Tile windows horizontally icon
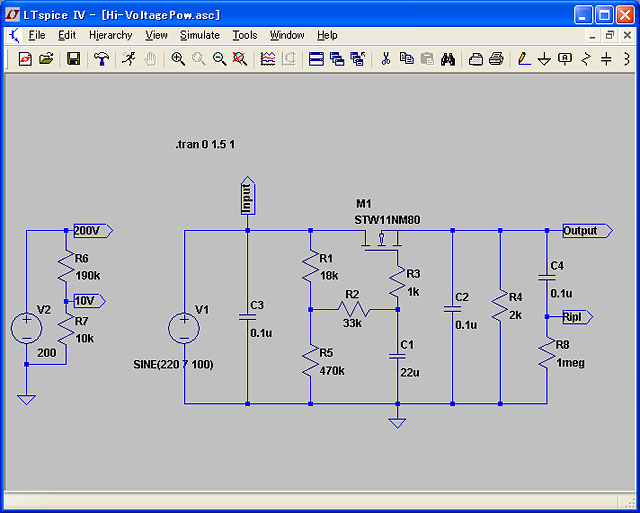This screenshot has height=513, width=640. point(316,60)
